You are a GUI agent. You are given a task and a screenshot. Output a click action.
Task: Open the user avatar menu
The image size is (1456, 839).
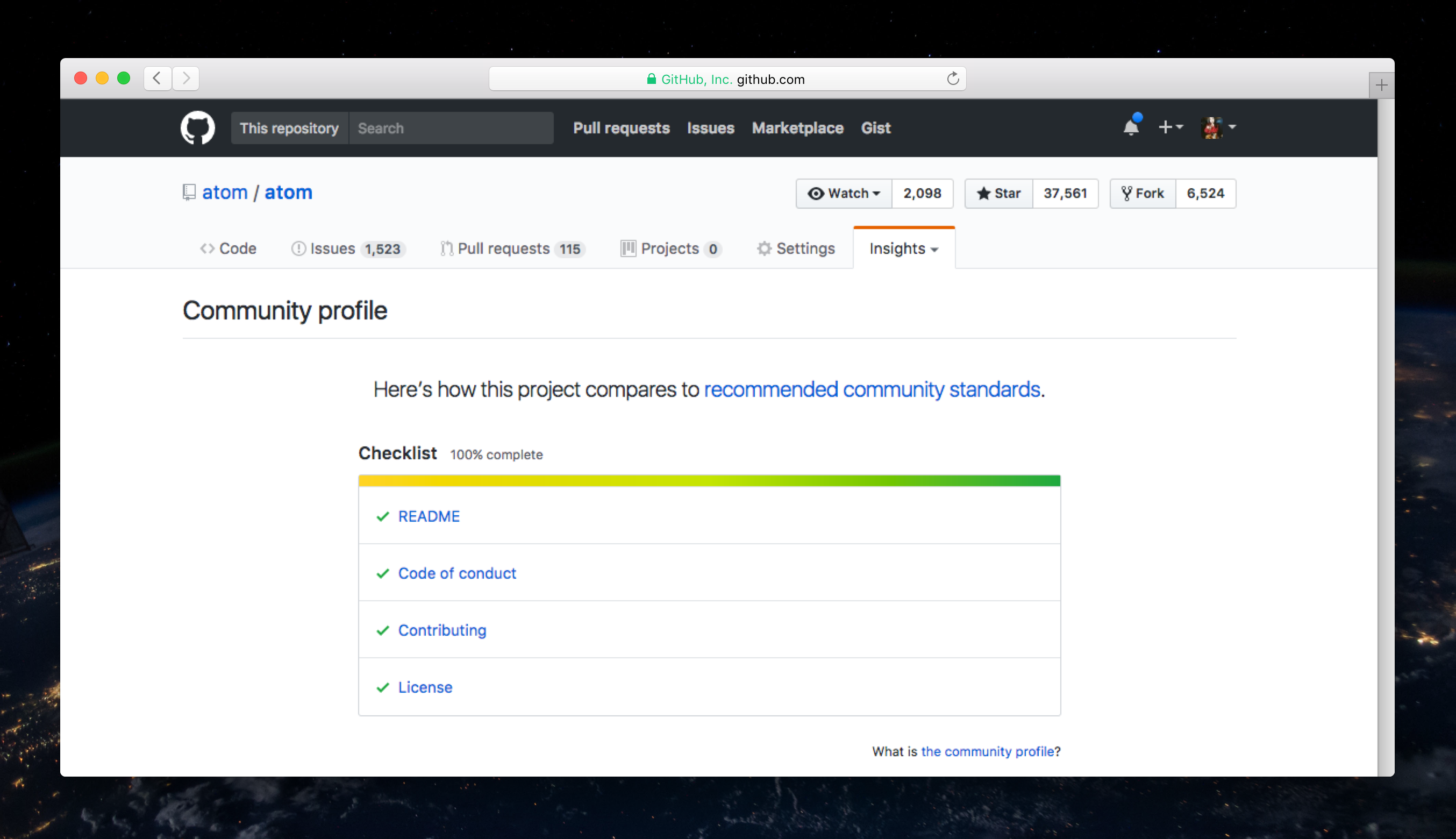1218,127
